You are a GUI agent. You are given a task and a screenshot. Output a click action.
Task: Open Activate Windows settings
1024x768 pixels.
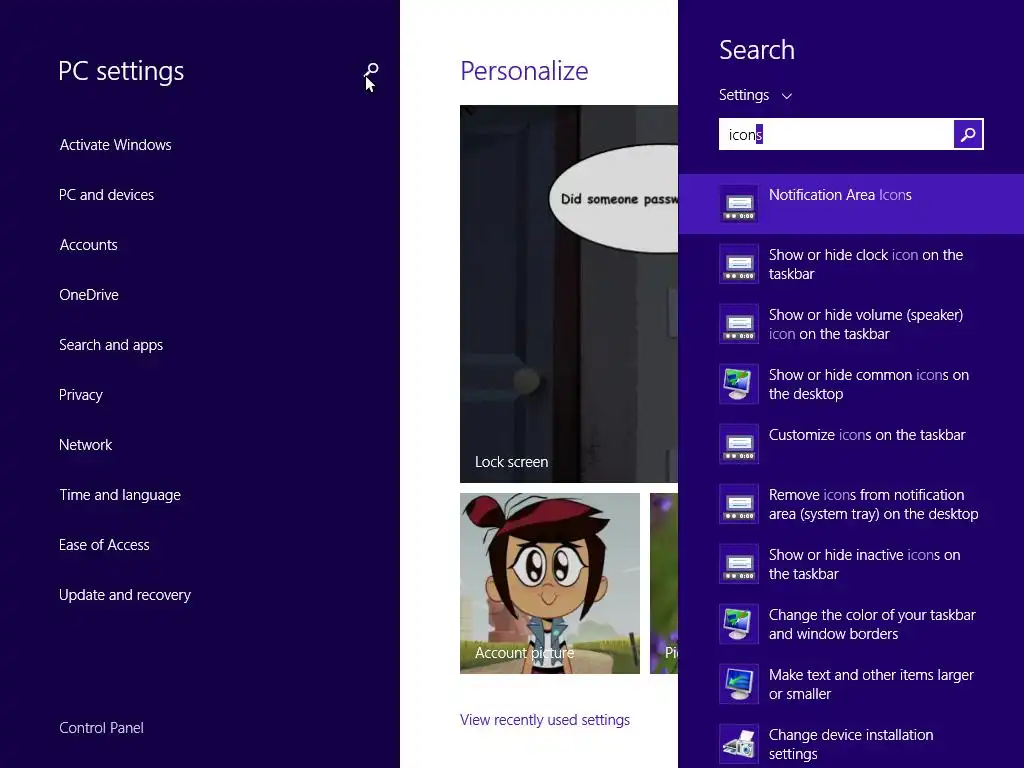coord(116,145)
